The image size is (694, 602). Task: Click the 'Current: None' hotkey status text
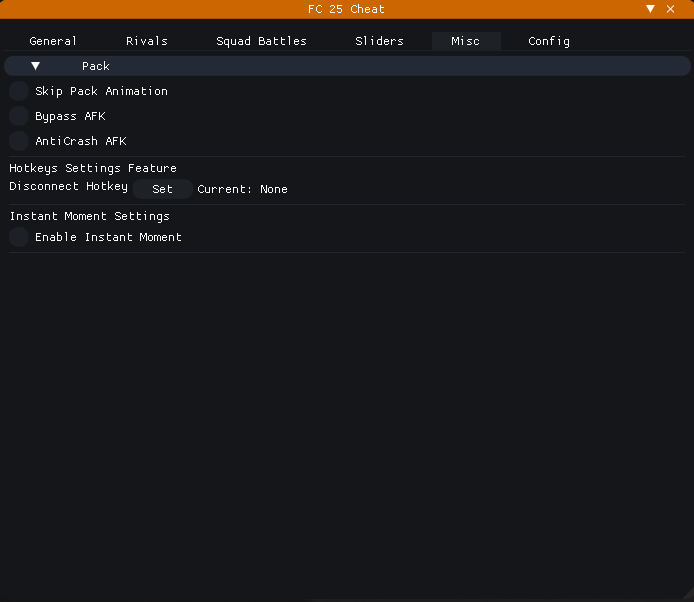242,189
